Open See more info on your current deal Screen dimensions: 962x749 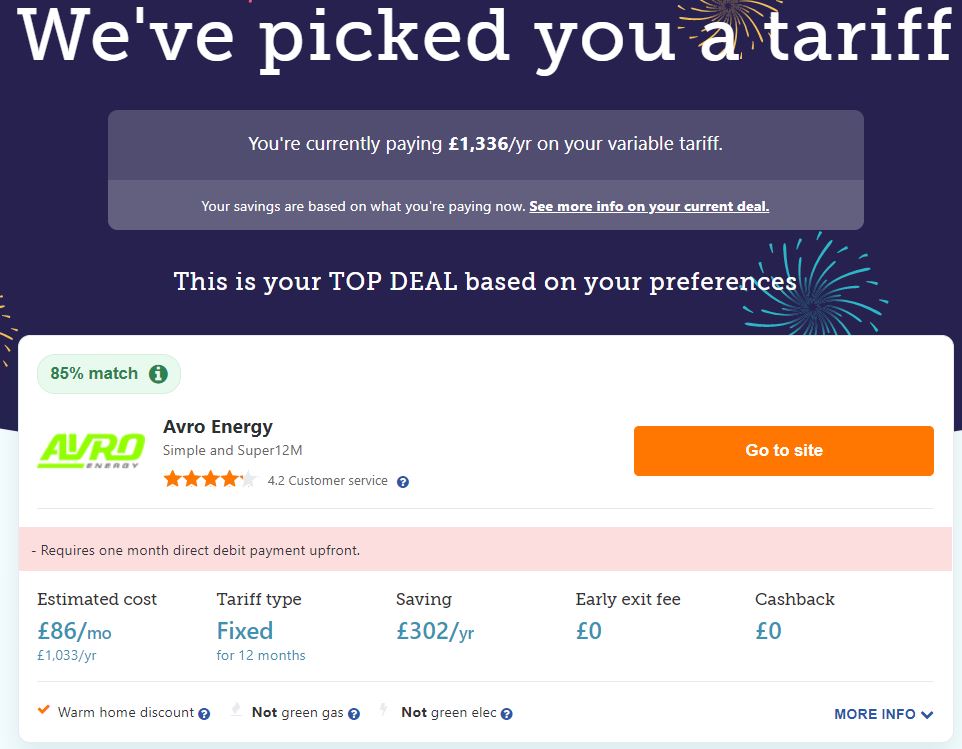pos(649,207)
